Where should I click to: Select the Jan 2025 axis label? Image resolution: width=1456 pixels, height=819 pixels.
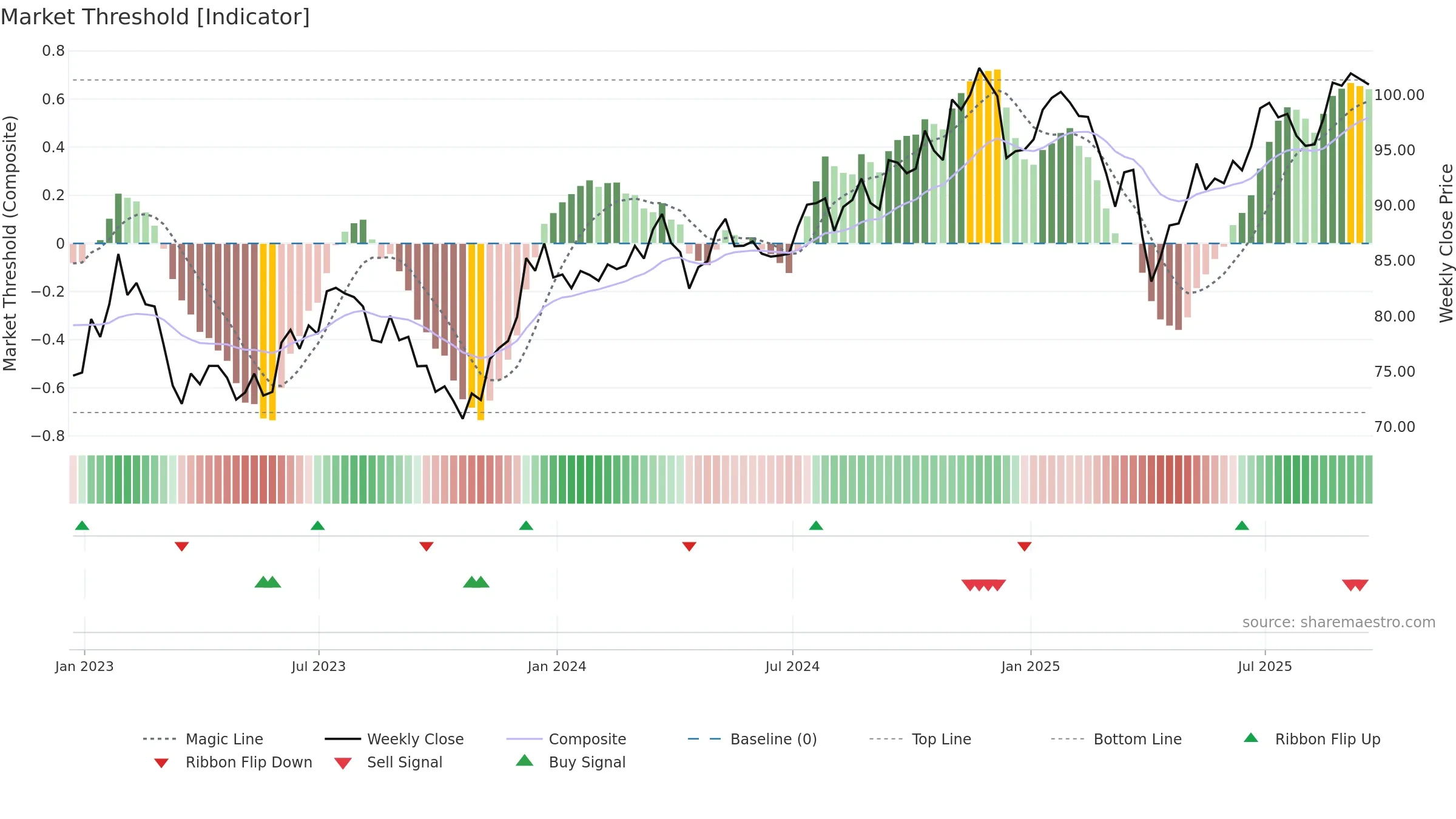(x=1031, y=666)
